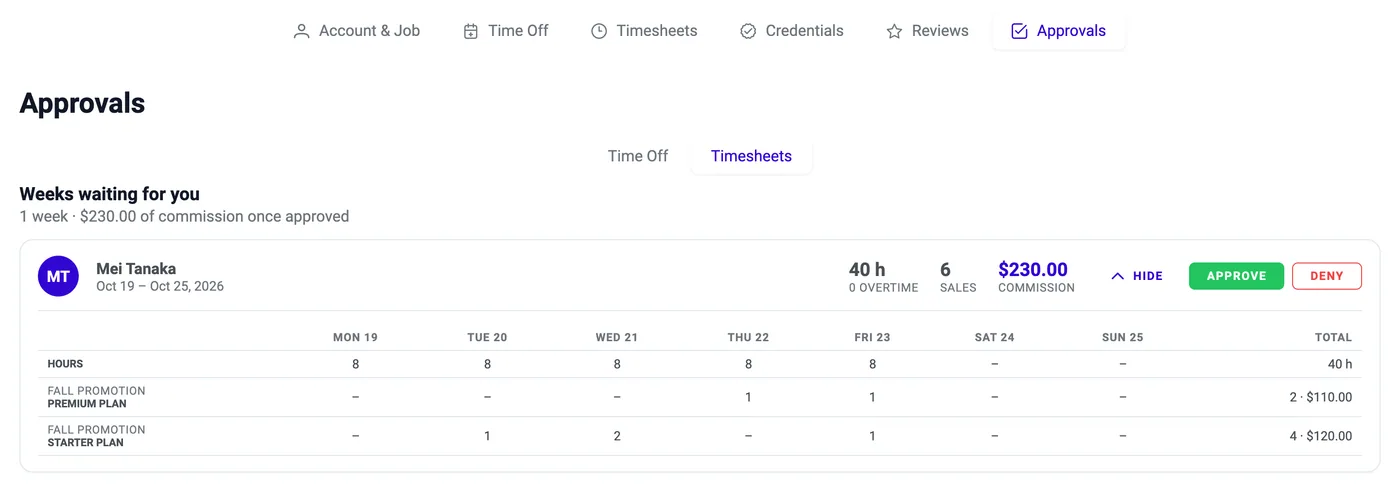Click the 6 SALES summary figure

(x=958, y=277)
